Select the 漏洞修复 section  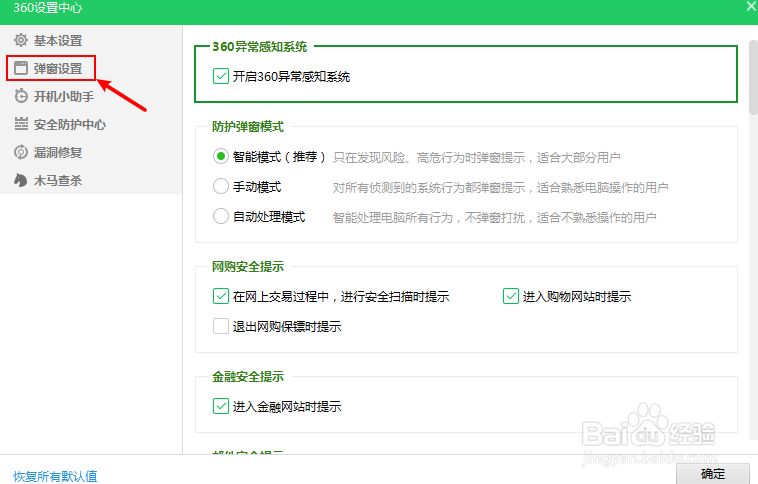58,153
